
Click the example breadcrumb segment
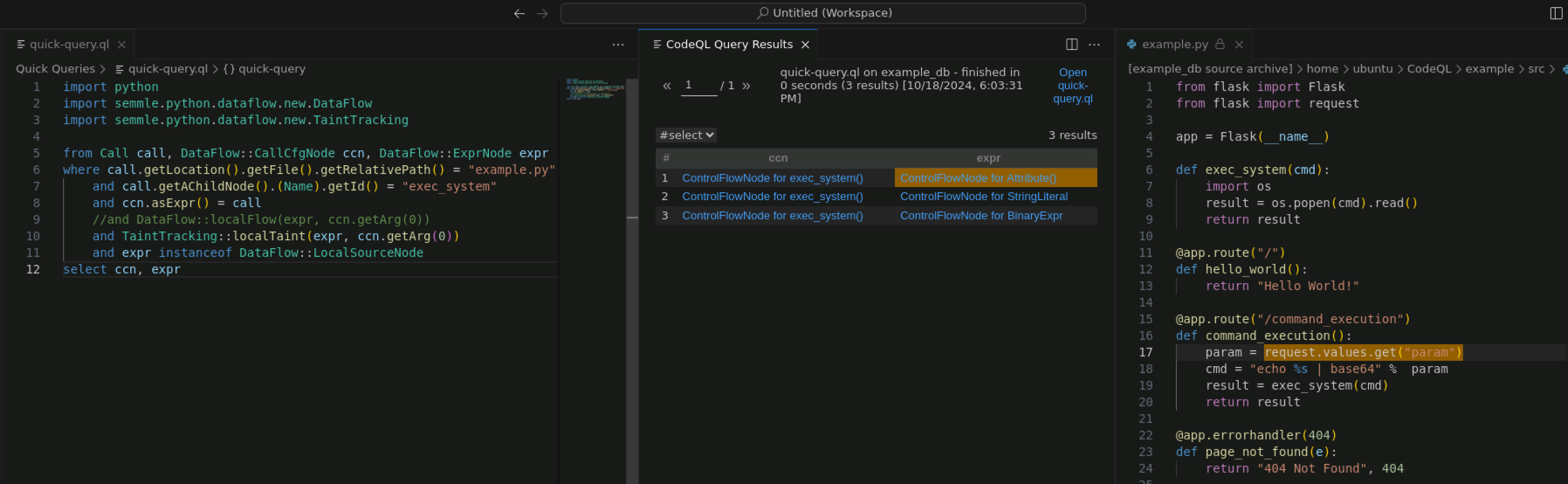[x=1489, y=69]
